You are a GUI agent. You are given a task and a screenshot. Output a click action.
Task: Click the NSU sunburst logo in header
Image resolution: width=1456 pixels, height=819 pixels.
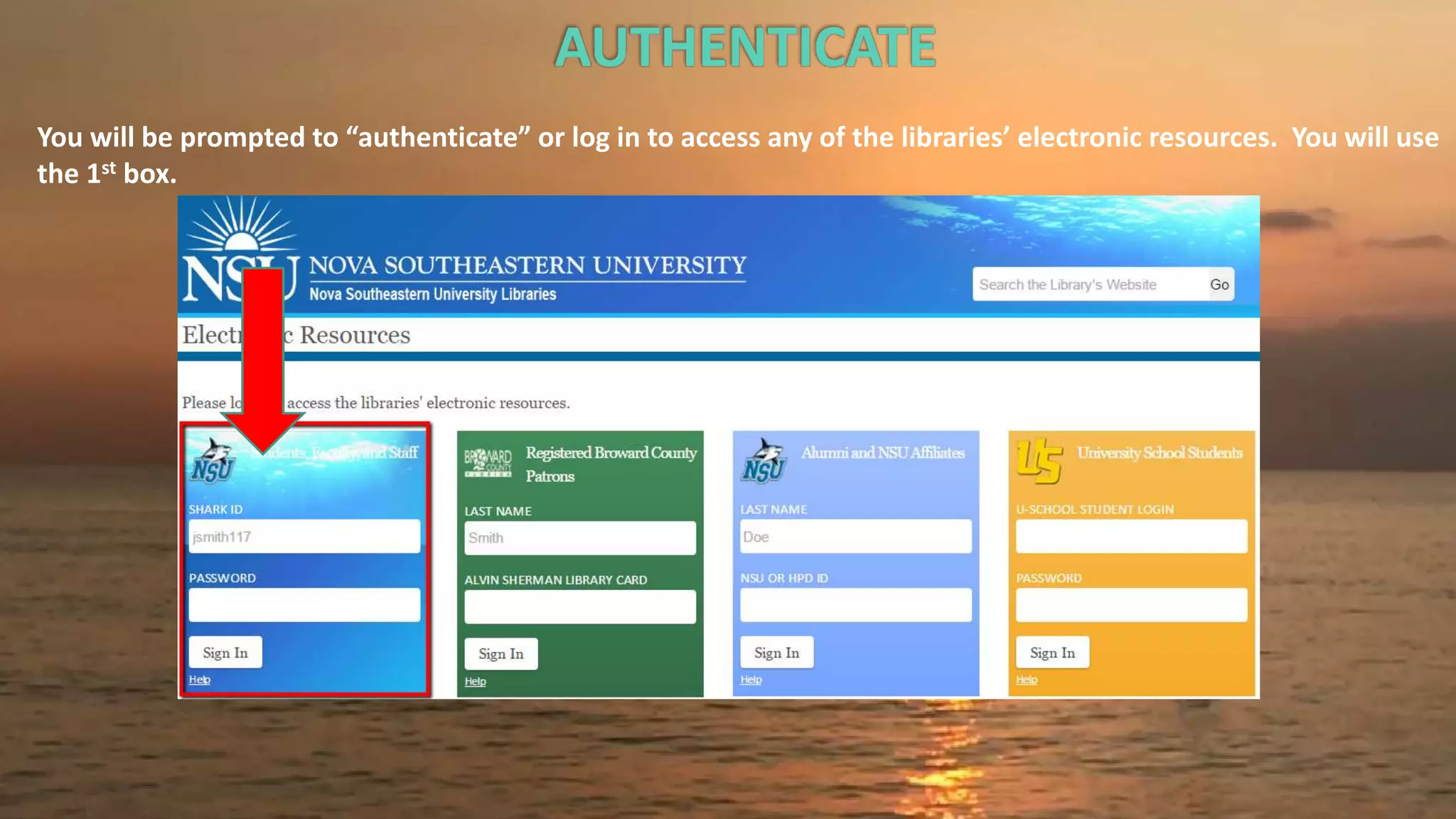[240, 249]
